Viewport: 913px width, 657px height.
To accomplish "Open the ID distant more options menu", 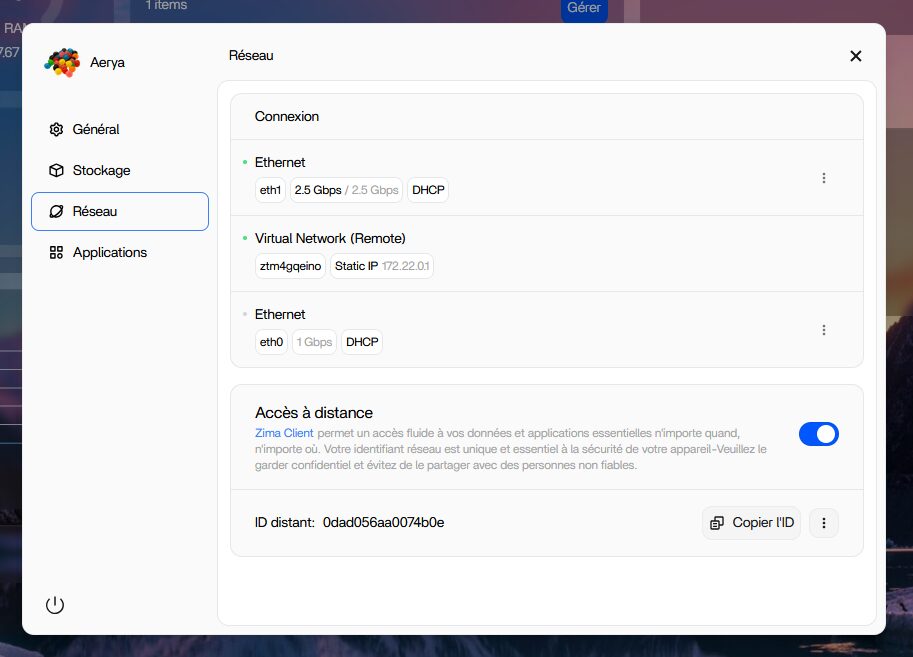I will coord(823,523).
